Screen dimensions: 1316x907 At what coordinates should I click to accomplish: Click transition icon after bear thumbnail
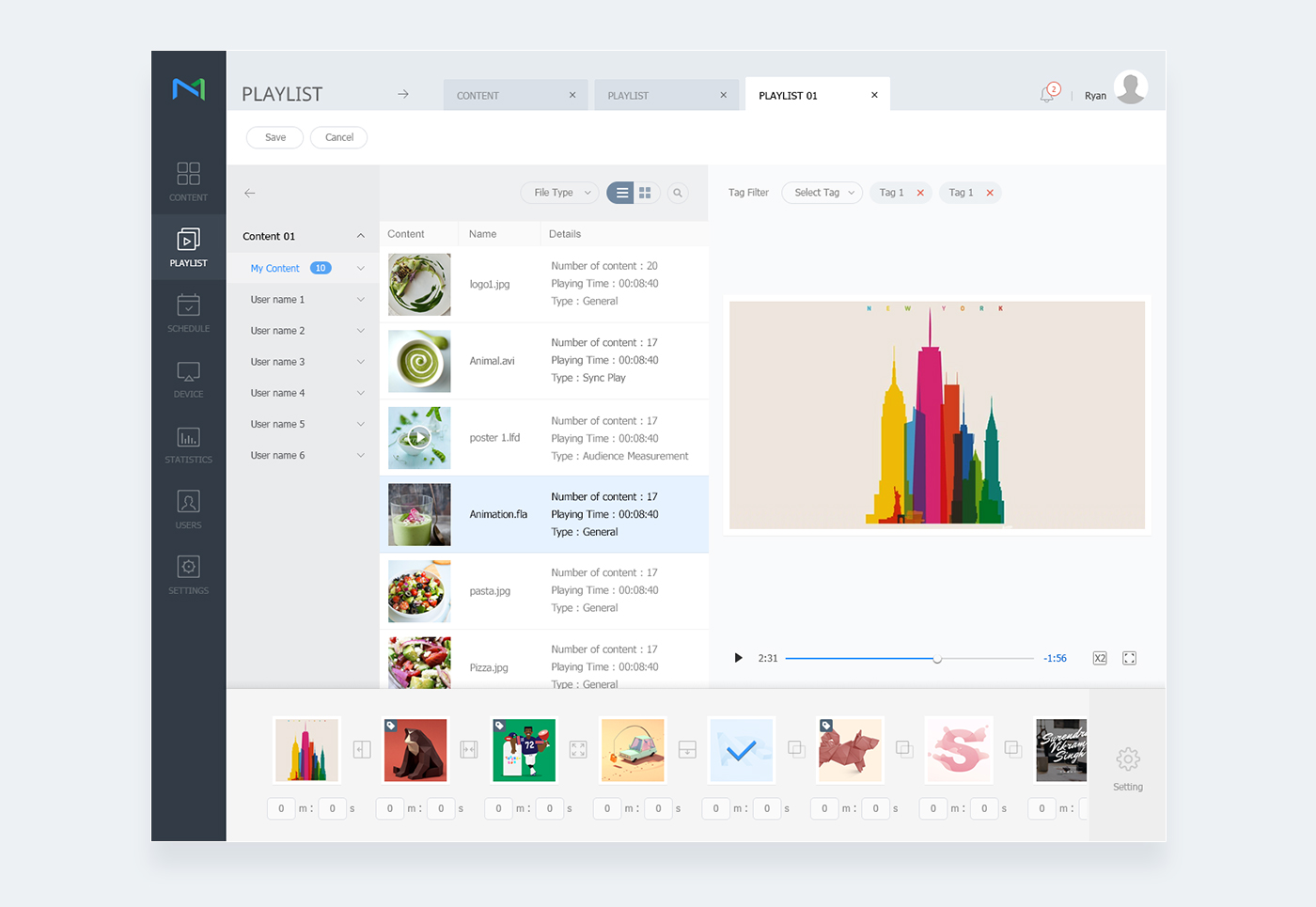tap(469, 749)
